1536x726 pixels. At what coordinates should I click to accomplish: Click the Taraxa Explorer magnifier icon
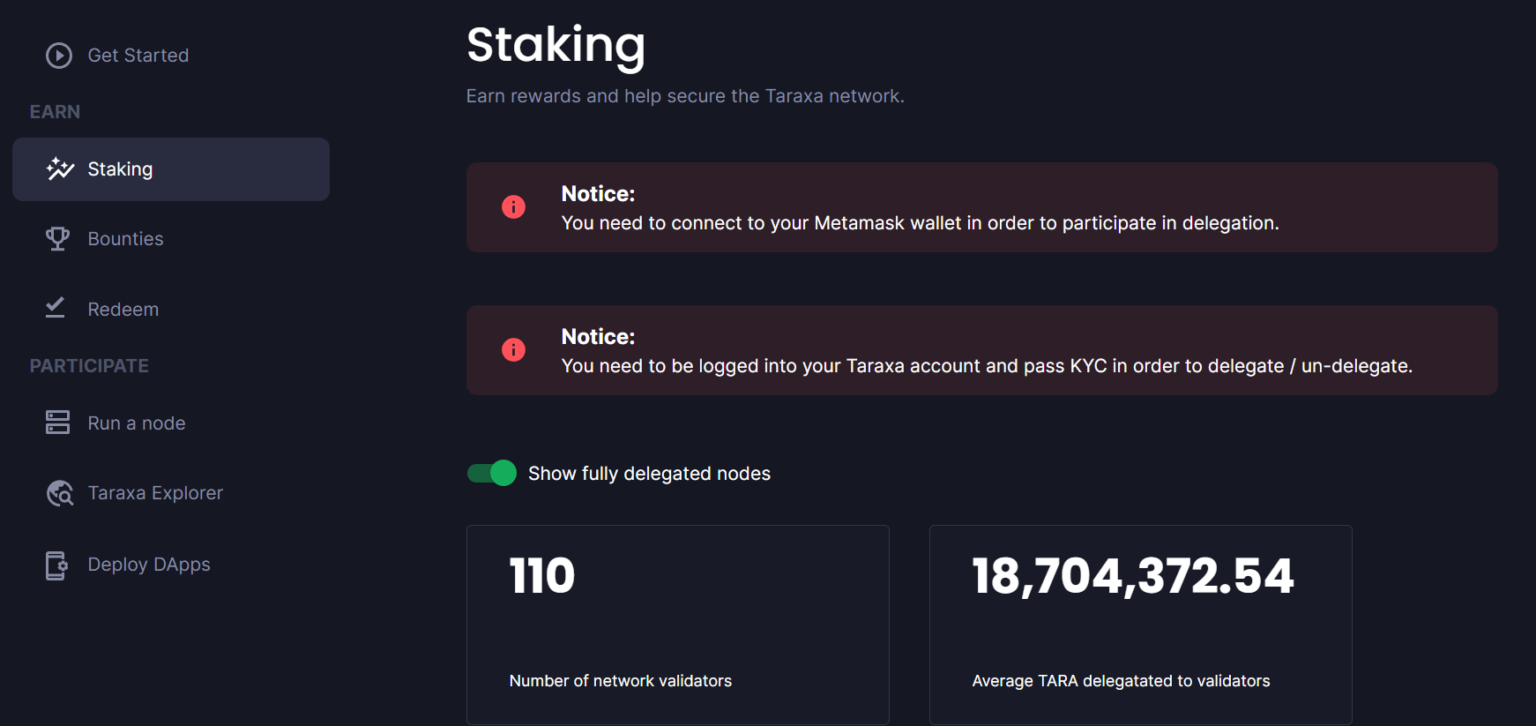[x=58, y=492]
